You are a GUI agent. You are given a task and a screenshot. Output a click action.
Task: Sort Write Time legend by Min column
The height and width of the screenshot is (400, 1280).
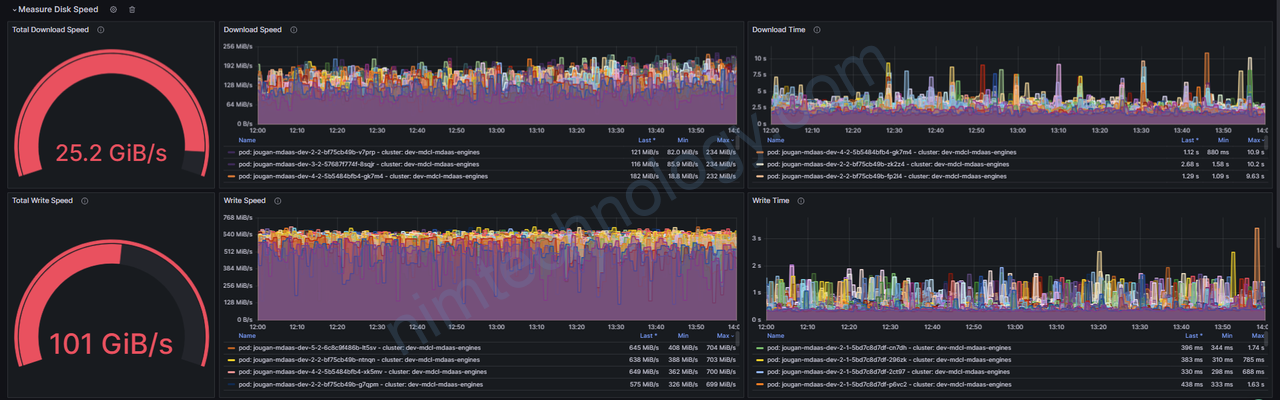click(x=1222, y=336)
